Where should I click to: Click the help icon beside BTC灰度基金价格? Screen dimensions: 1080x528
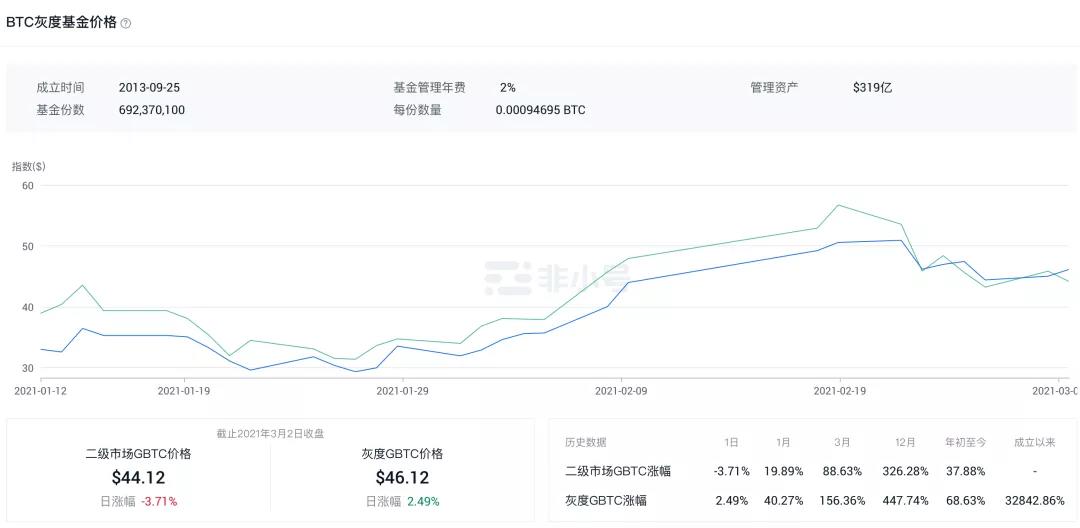125,23
